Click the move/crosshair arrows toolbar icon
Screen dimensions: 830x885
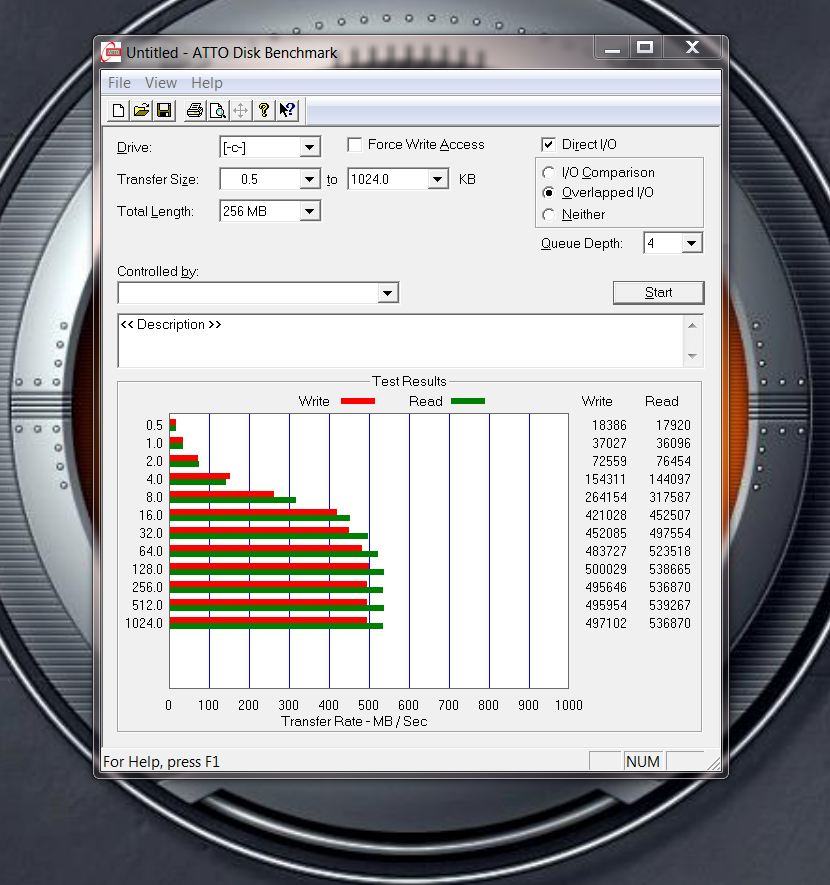click(x=240, y=110)
